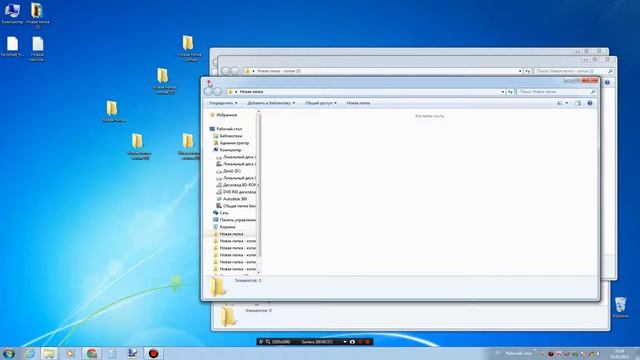
Task: Click navigation pane scrollbar down arrow
Action: click(258, 272)
